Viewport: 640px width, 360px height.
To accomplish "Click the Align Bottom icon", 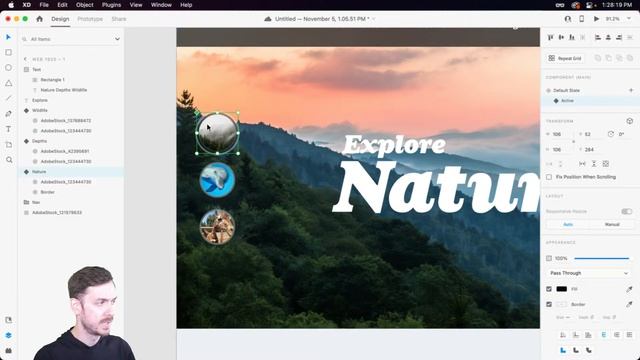I will 572,37.
